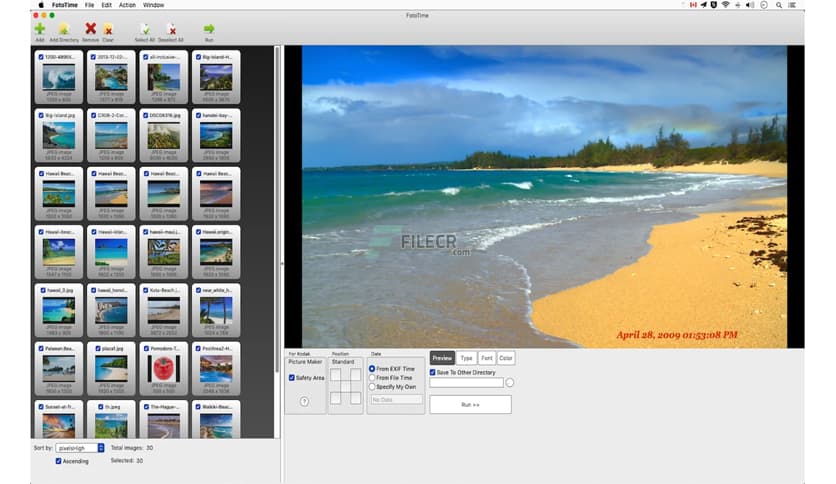Screen dimensions: 836x484
Task: Select the Kuta-Beach thumbnail
Action: point(164,310)
